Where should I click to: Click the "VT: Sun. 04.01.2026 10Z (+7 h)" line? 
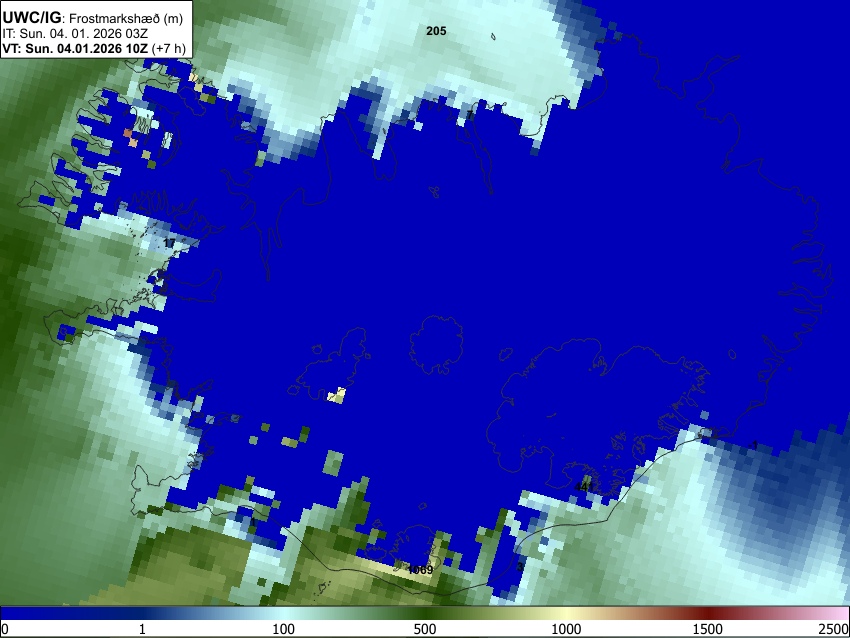[x=94, y=48]
